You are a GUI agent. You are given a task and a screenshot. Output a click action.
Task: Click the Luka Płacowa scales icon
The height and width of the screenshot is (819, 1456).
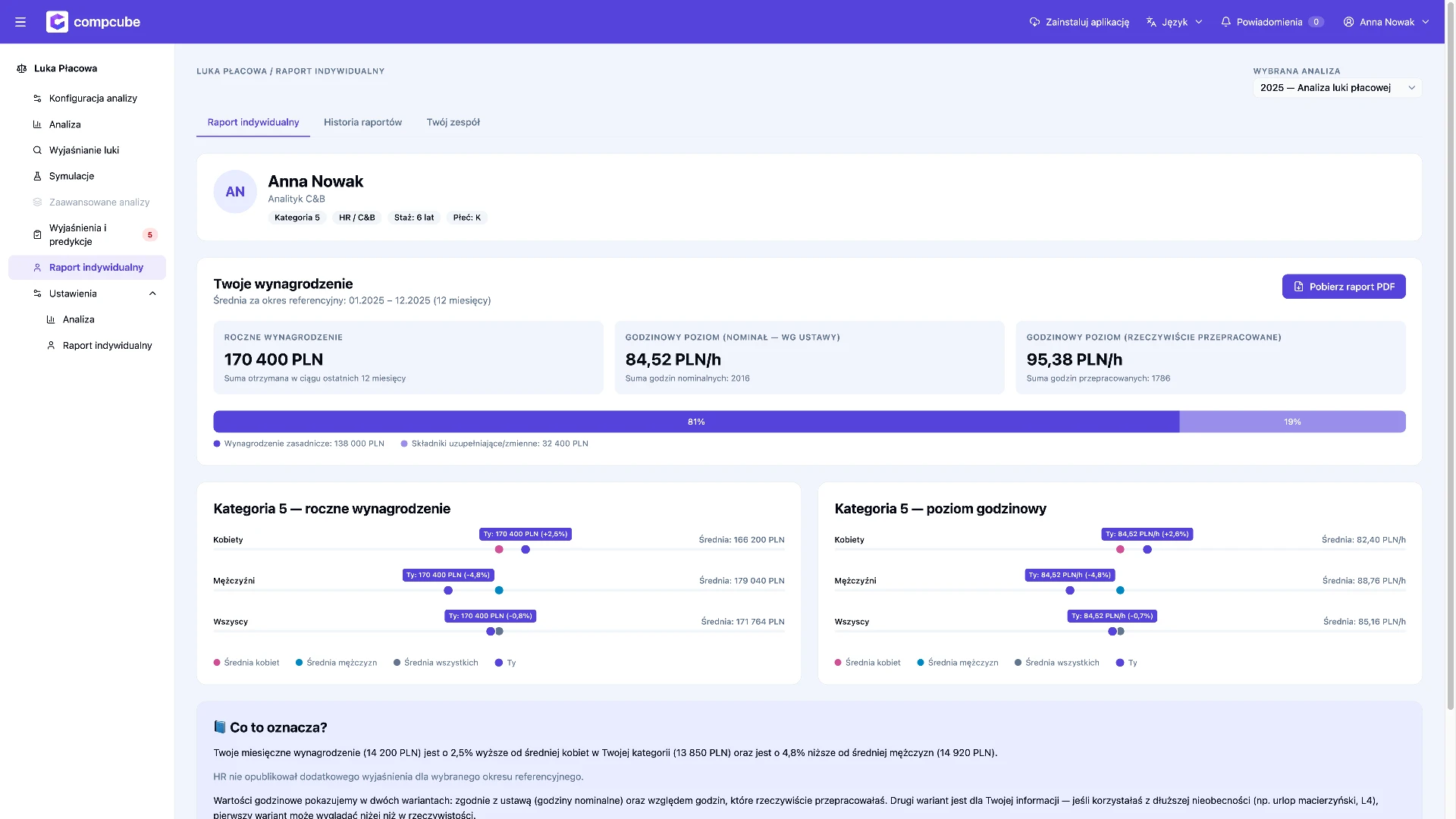pos(22,68)
